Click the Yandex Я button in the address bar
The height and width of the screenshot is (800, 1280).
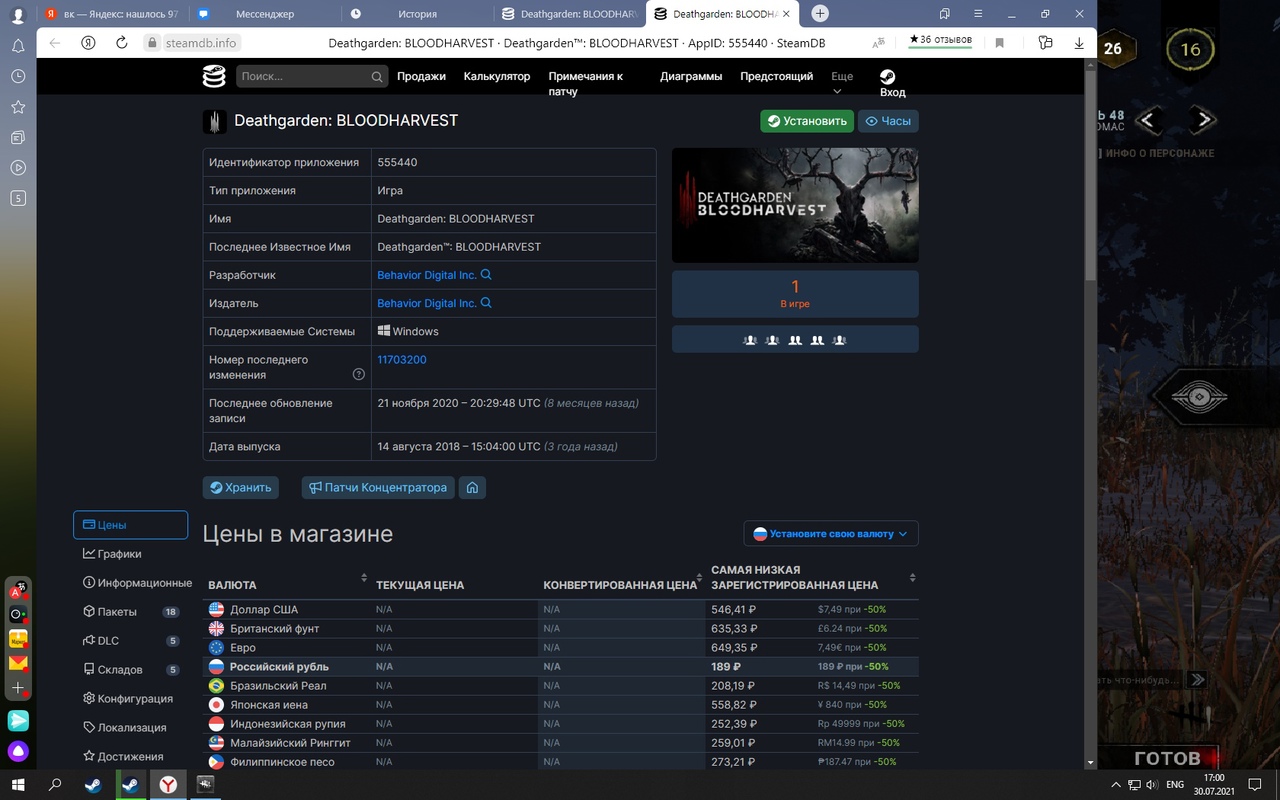(x=88, y=43)
